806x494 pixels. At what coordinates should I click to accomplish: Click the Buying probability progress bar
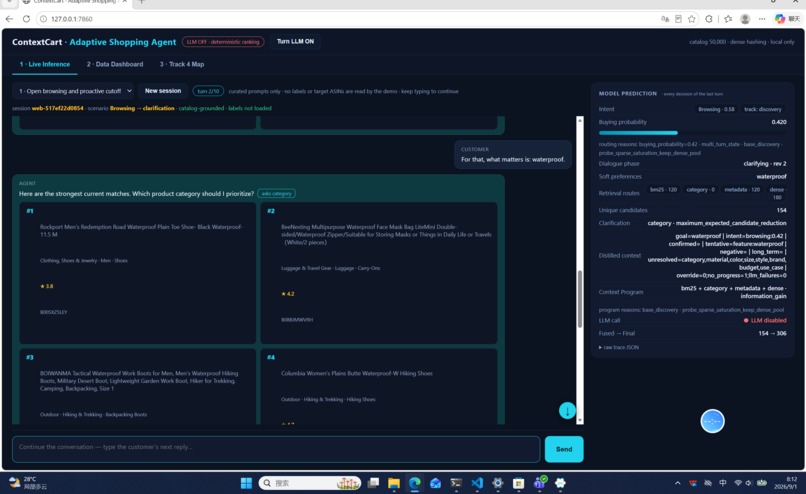tap(692, 133)
